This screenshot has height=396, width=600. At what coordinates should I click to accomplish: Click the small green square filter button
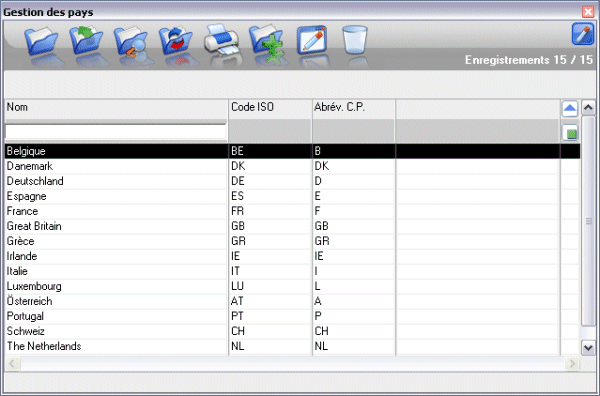click(570, 133)
